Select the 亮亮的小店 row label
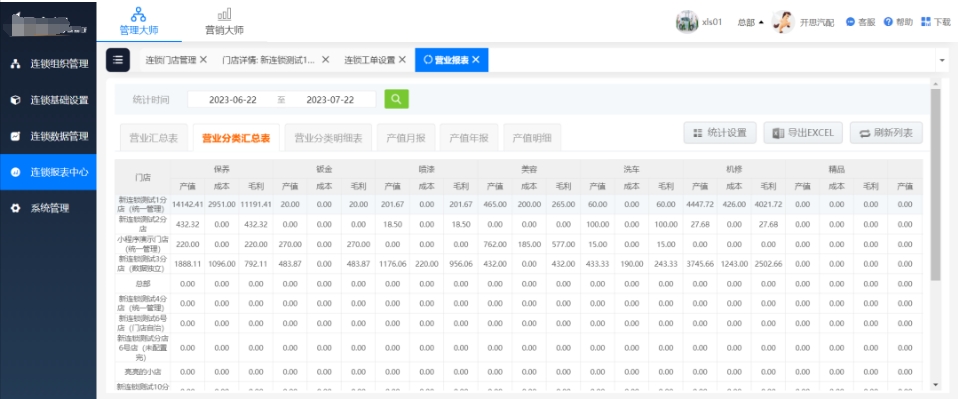 pos(143,371)
